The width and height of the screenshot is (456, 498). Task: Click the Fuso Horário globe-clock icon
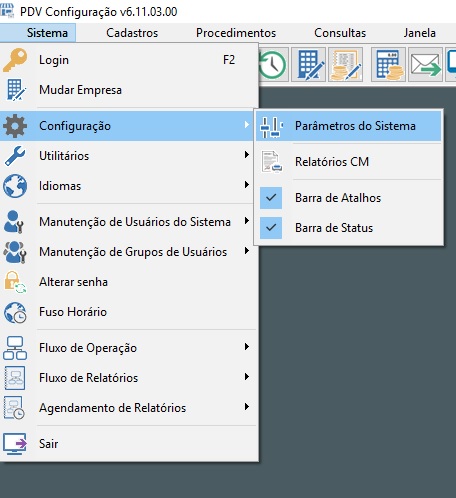(x=15, y=312)
